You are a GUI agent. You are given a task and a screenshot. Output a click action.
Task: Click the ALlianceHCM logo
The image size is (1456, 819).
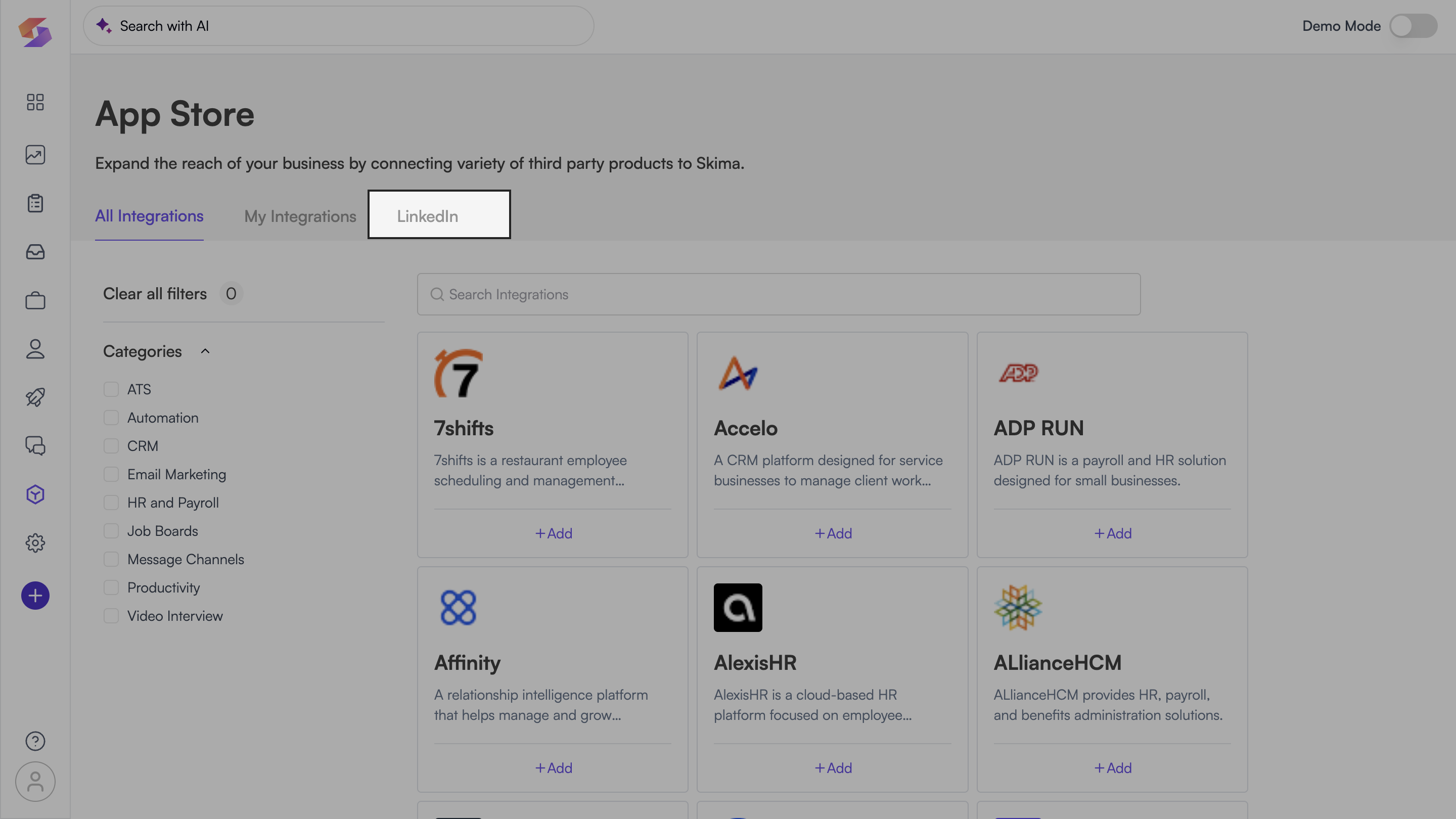pyautogui.click(x=1018, y=608)
